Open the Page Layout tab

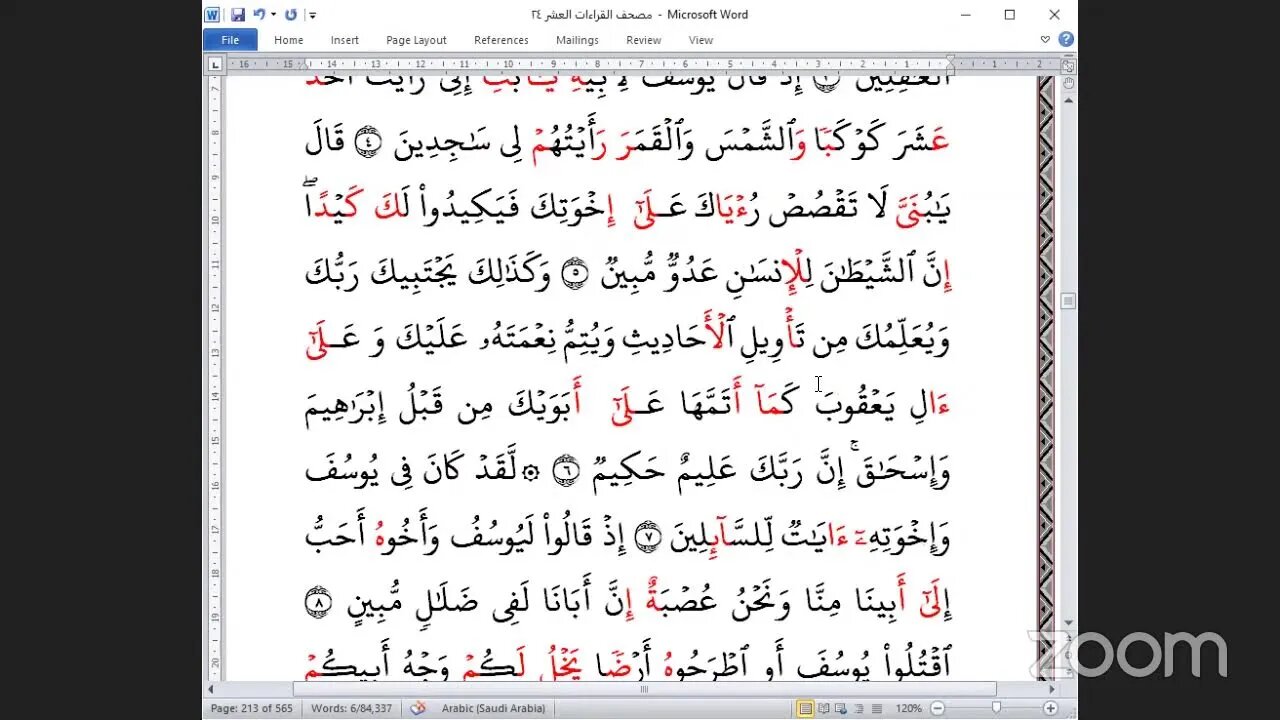tap(416, 40)
